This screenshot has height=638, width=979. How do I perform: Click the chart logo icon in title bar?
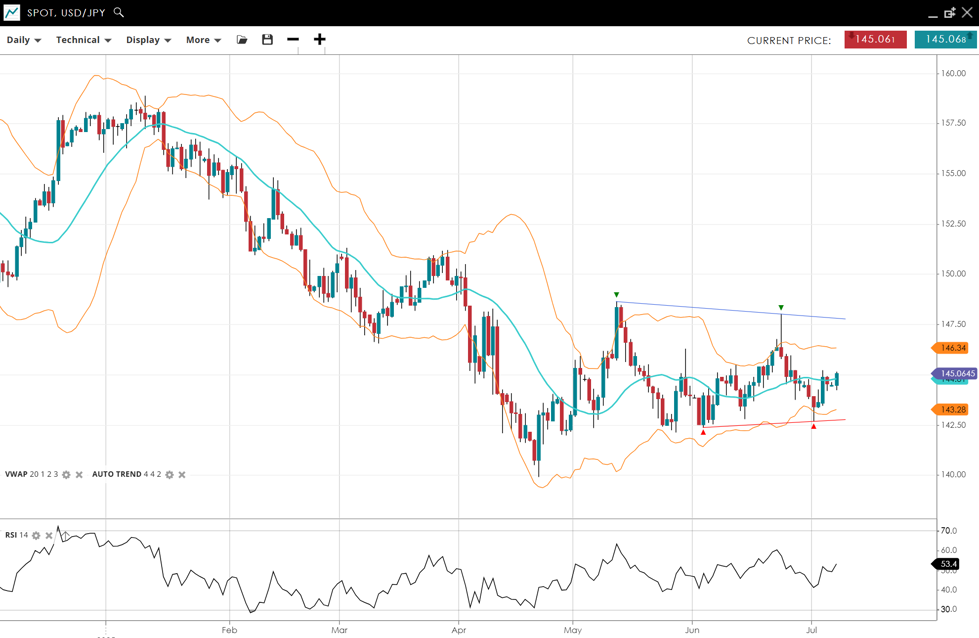click(12, 13)
